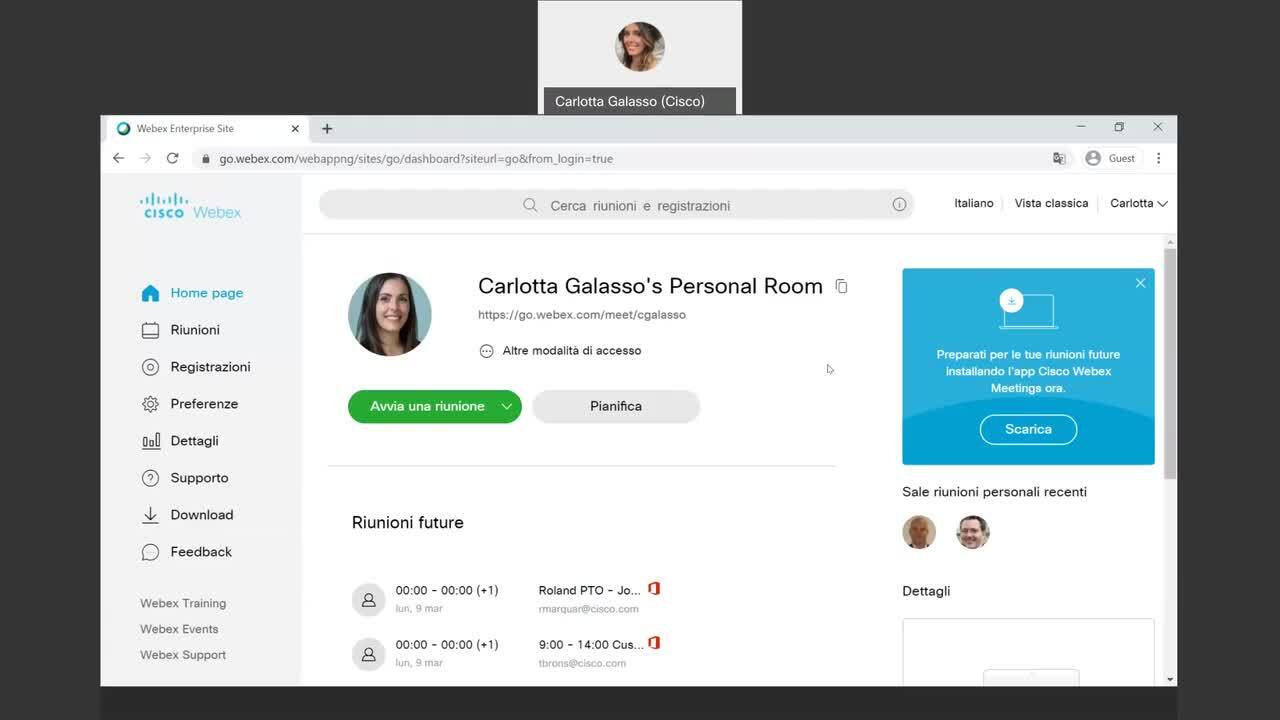Select the Webex Enterprise Site tab
1280x720 pixels.
coord(207,128)
